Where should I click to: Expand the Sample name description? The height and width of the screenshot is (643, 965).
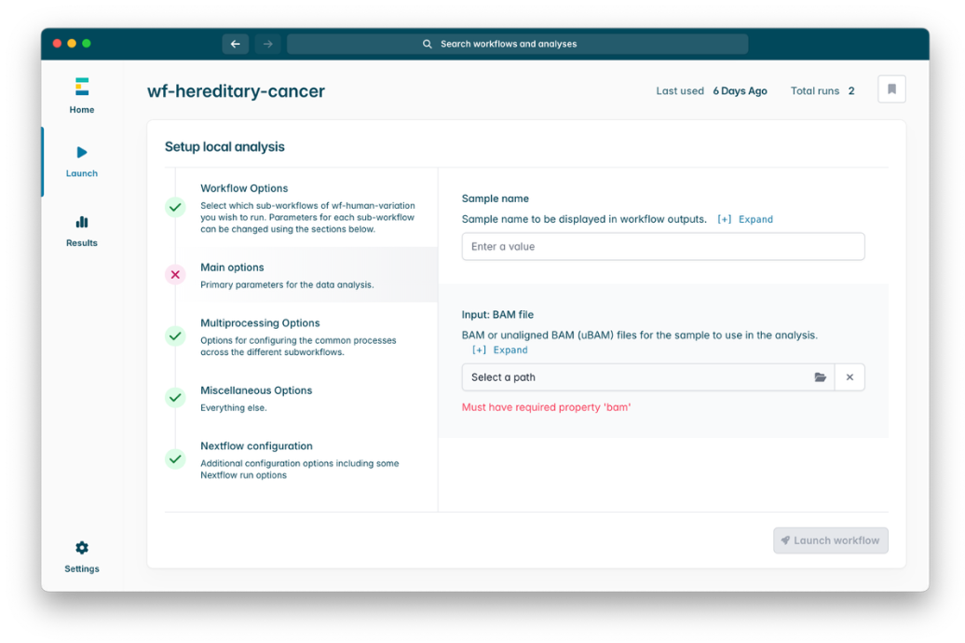pos(745,219)
